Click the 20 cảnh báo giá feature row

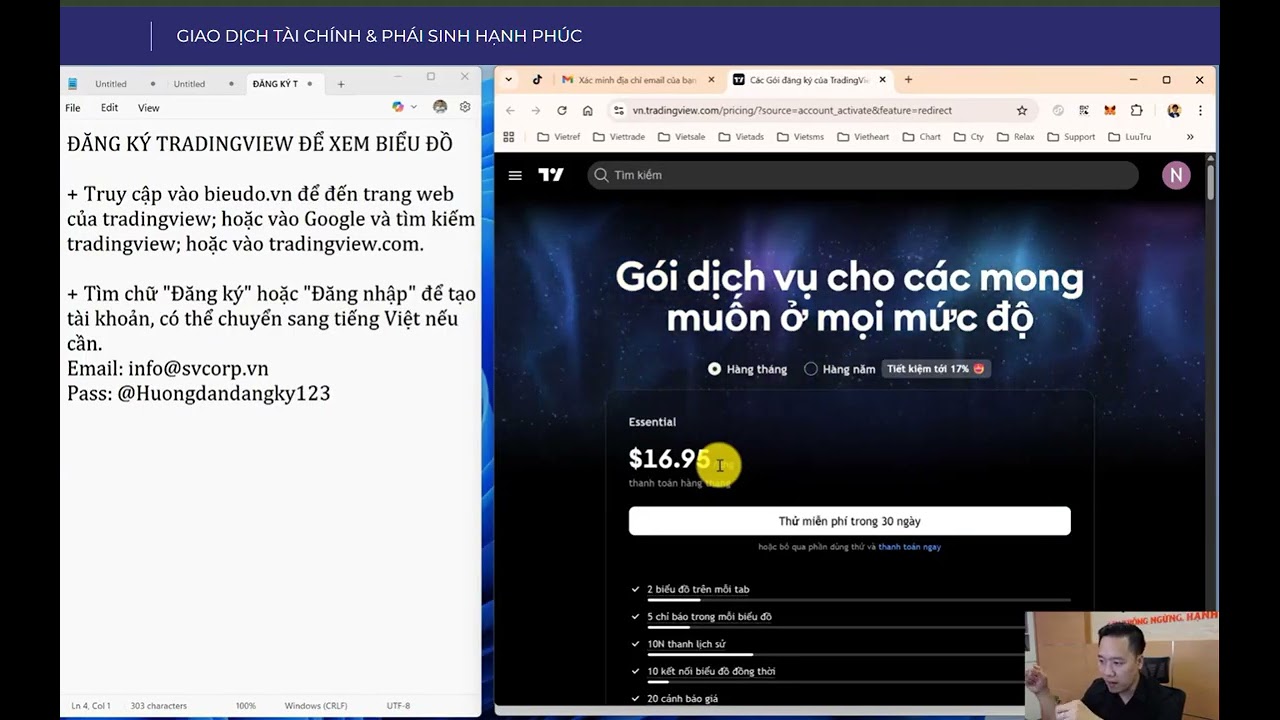tap(682, 698)
